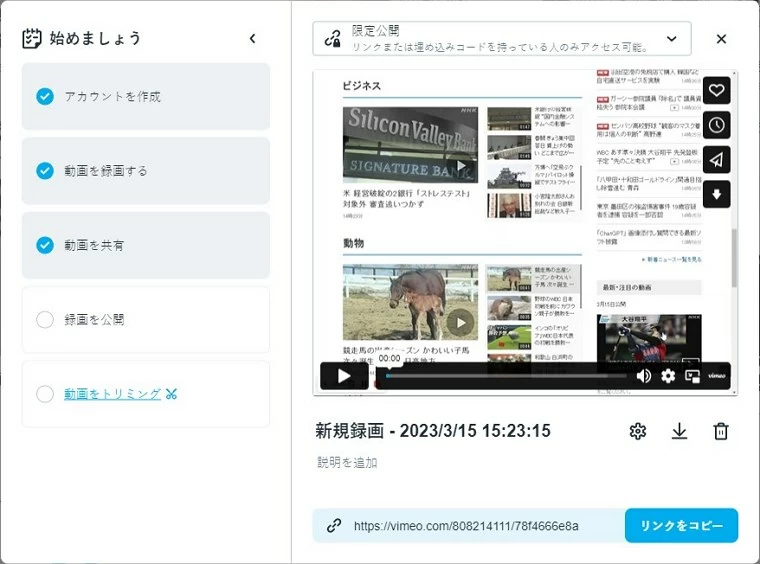Add to Watch Later with the clock icon
Viewport: 760px width, 564px height.
click(x=716, y=125)
